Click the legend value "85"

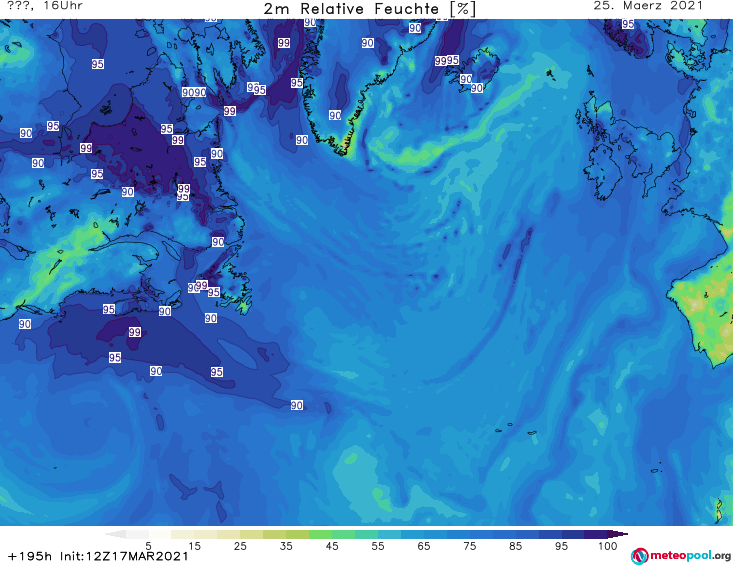516,546
